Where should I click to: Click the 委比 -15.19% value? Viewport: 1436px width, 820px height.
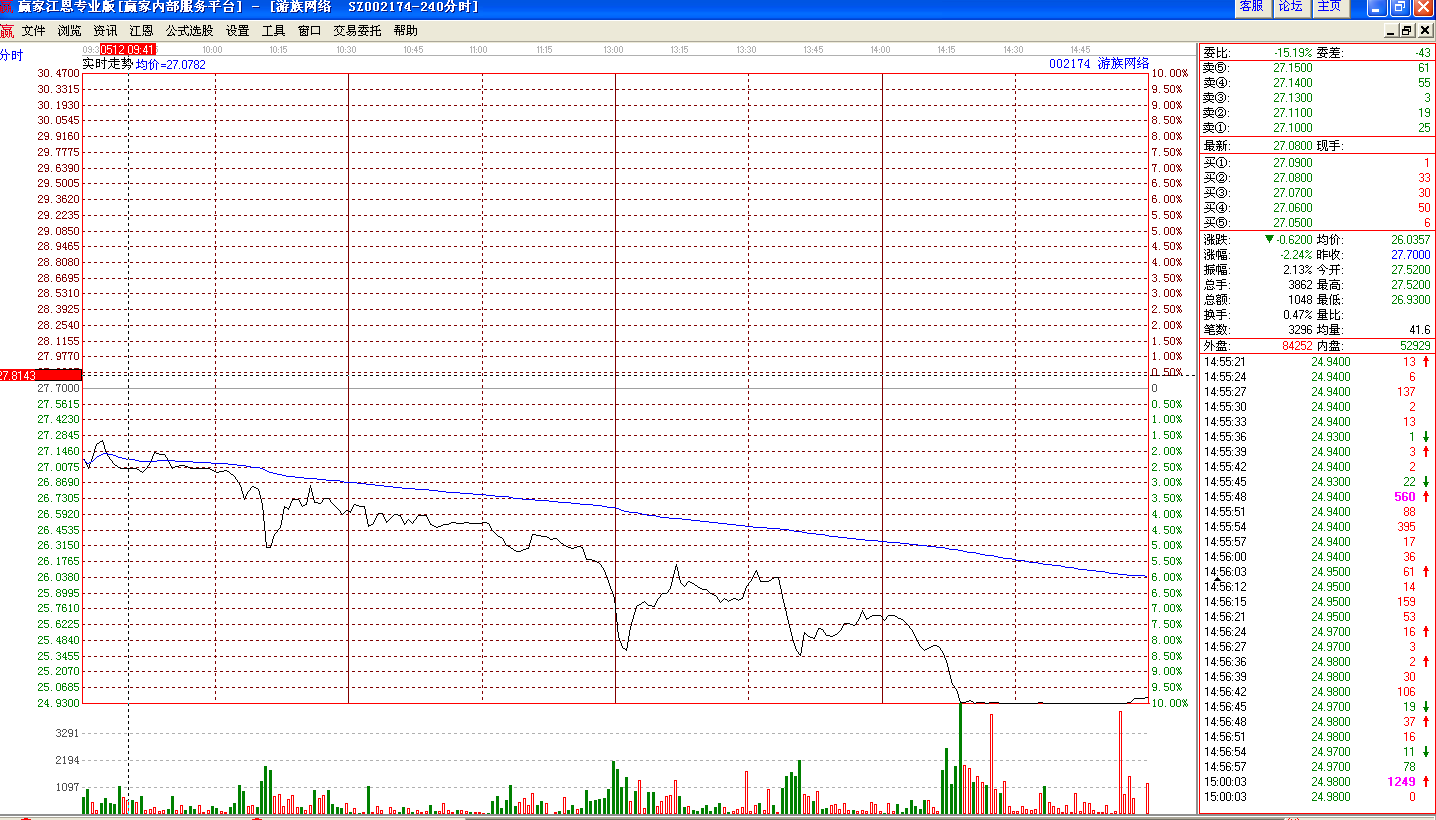(x=1293, y=52)
